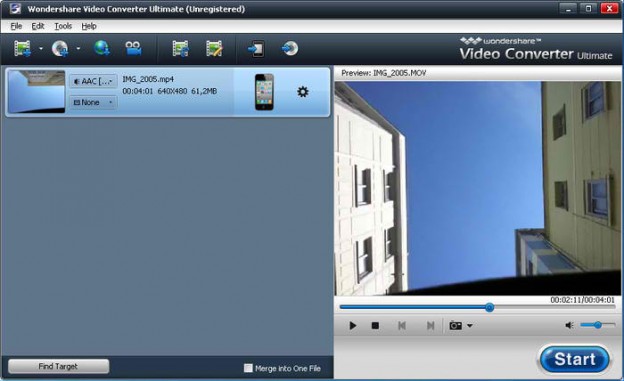Click the preview playback progress slider handle

click(x=489, y=307)
